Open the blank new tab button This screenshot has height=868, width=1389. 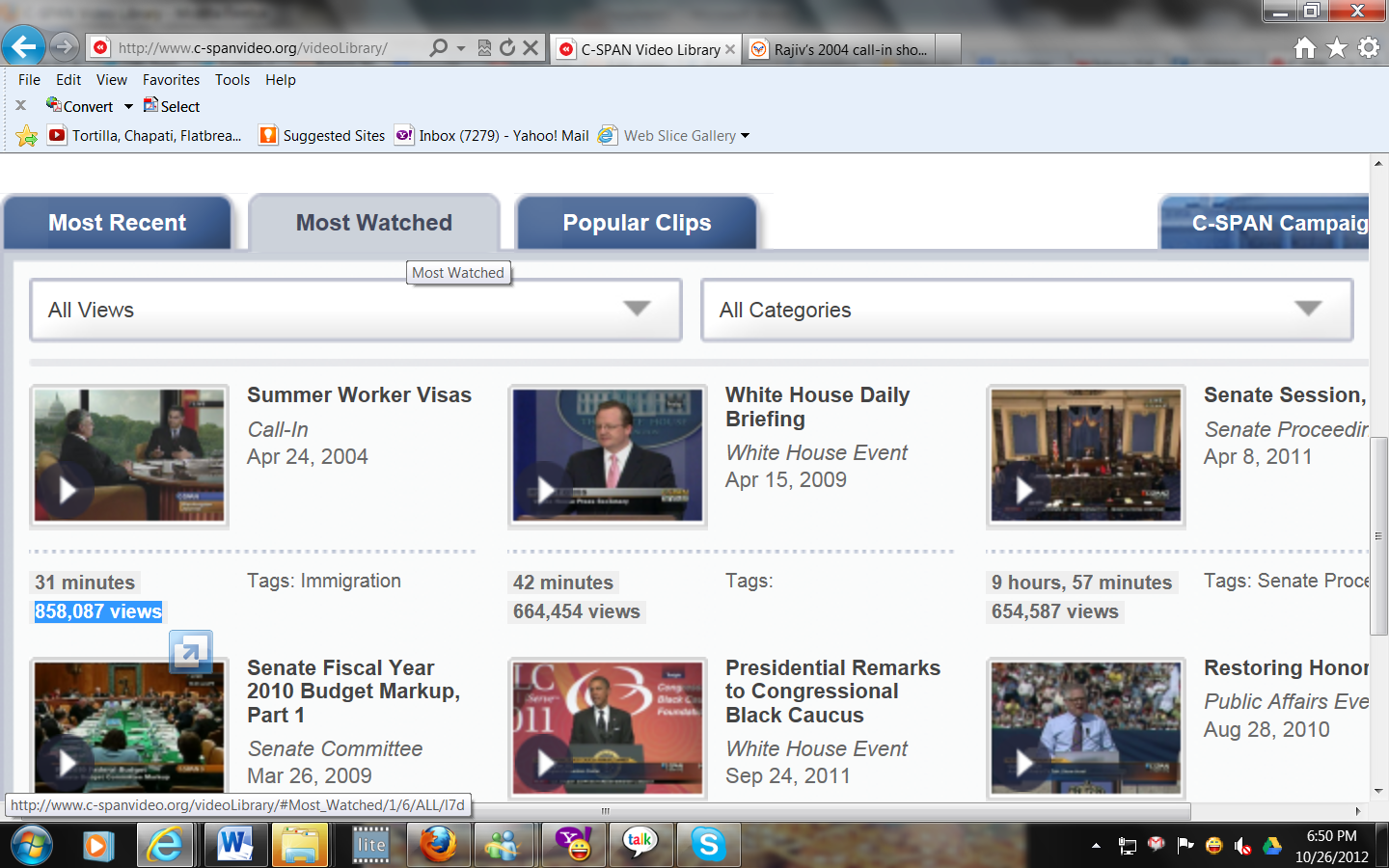(947, 49)
